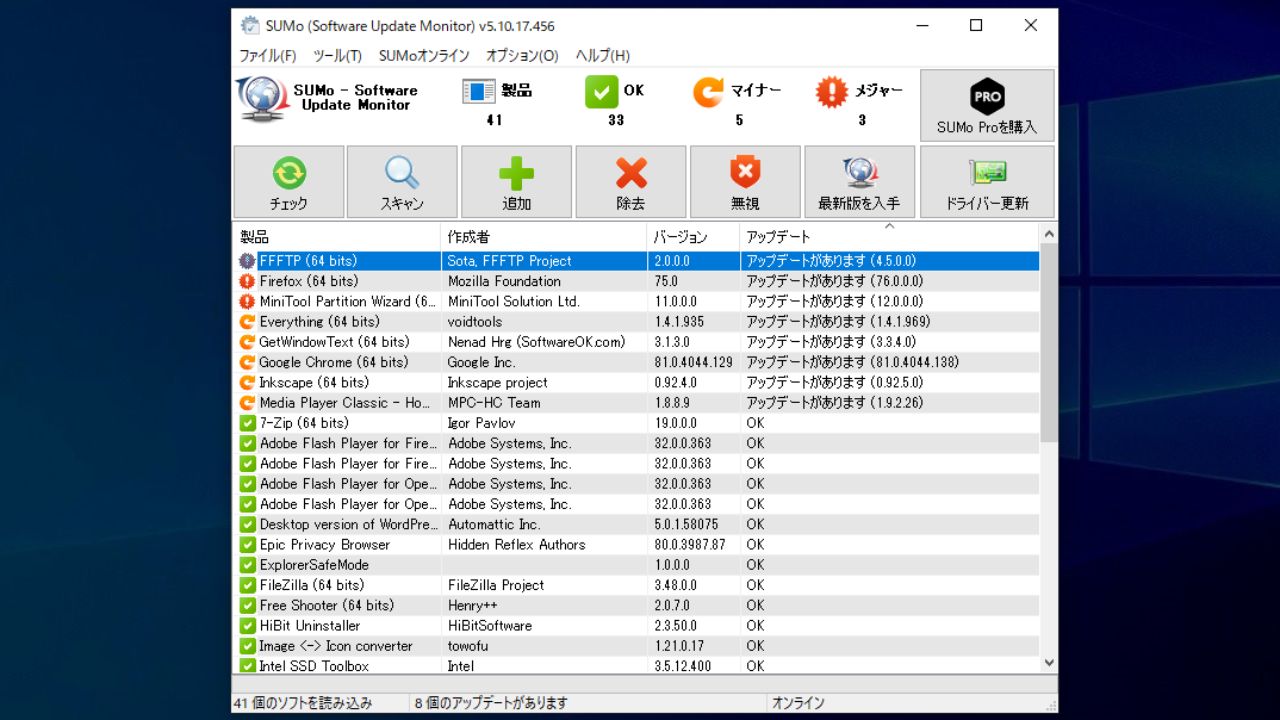The width and height of the screenshot is (1280, 720).
Task: Click green check icon beside Image <-> Icon converter
Action: [247, 646]
